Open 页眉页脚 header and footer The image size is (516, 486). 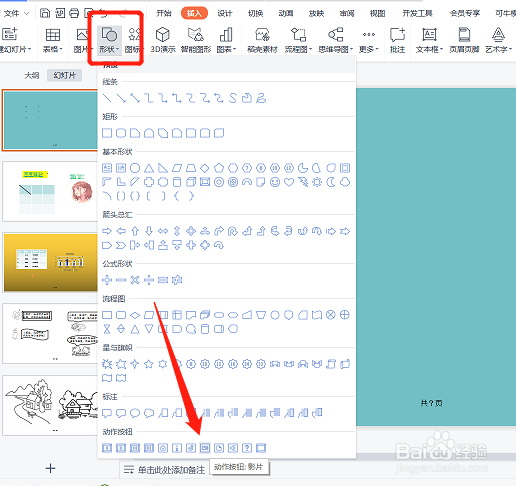tap(464, 40)
